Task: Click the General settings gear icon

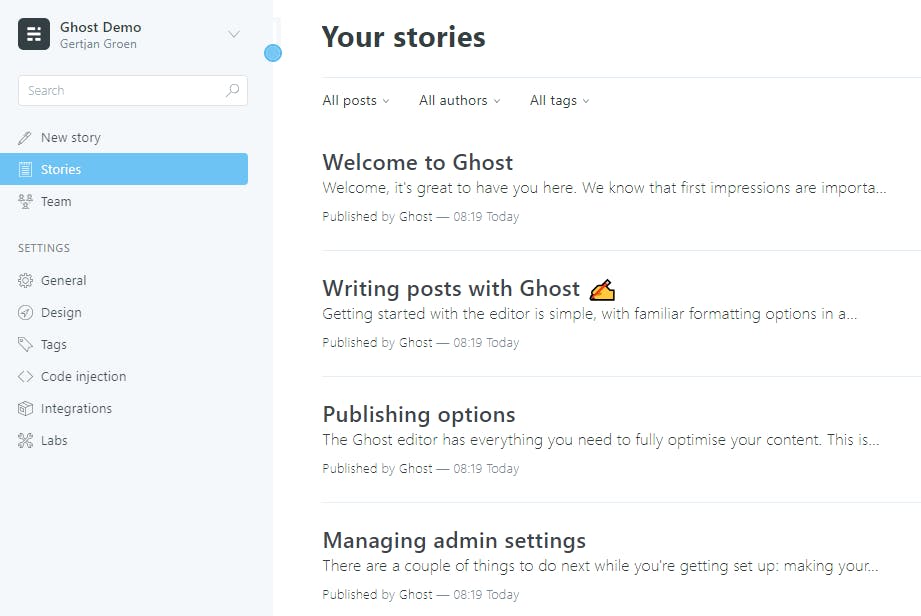Action: click(25, 281)
